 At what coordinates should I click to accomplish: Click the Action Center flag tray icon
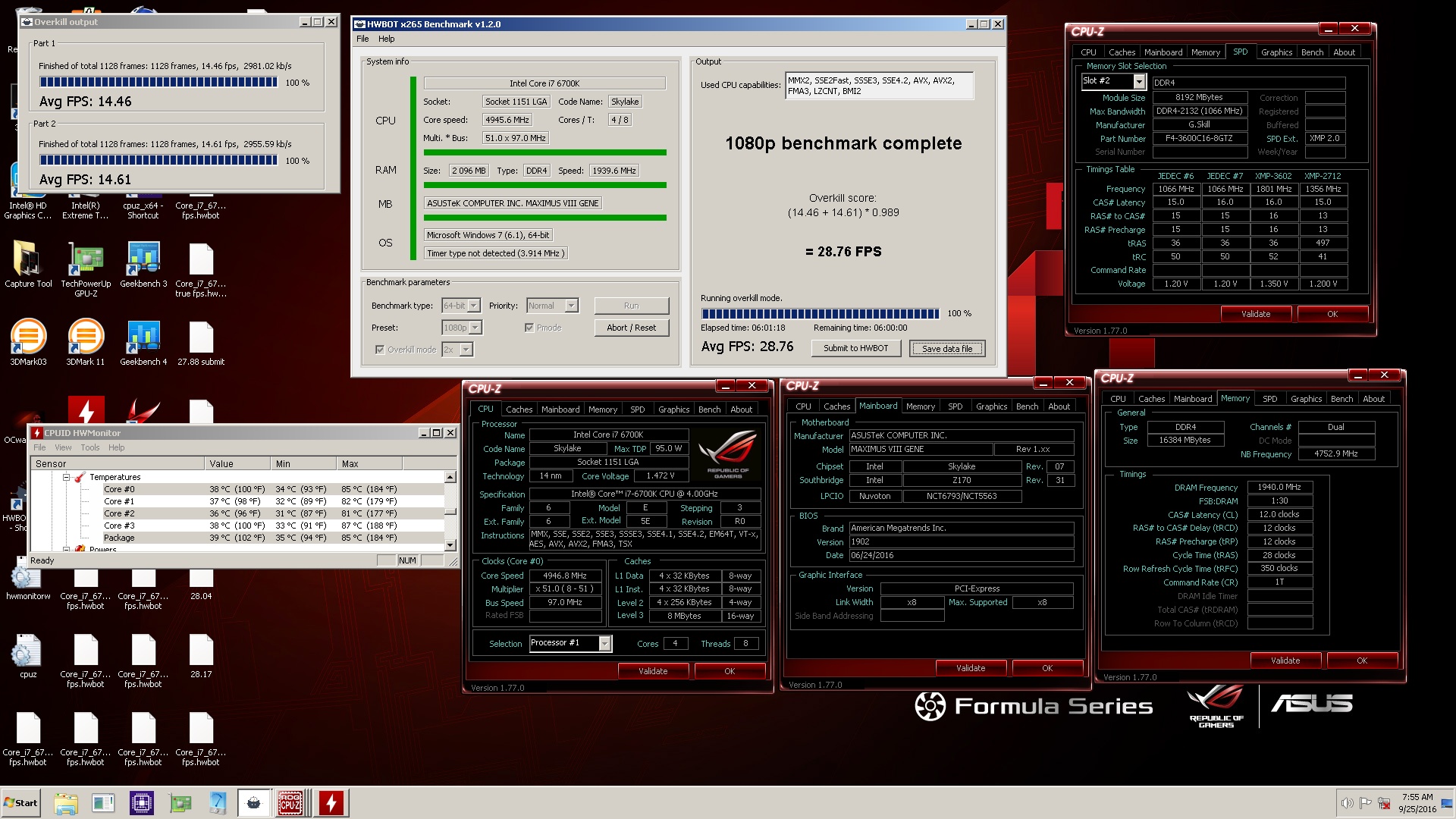coord(1365,803)
